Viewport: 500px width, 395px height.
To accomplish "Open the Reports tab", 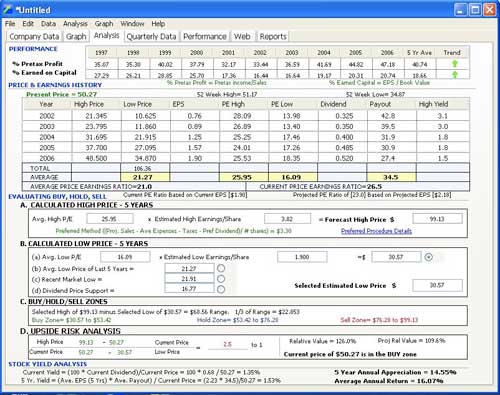I will click(273, 36).
